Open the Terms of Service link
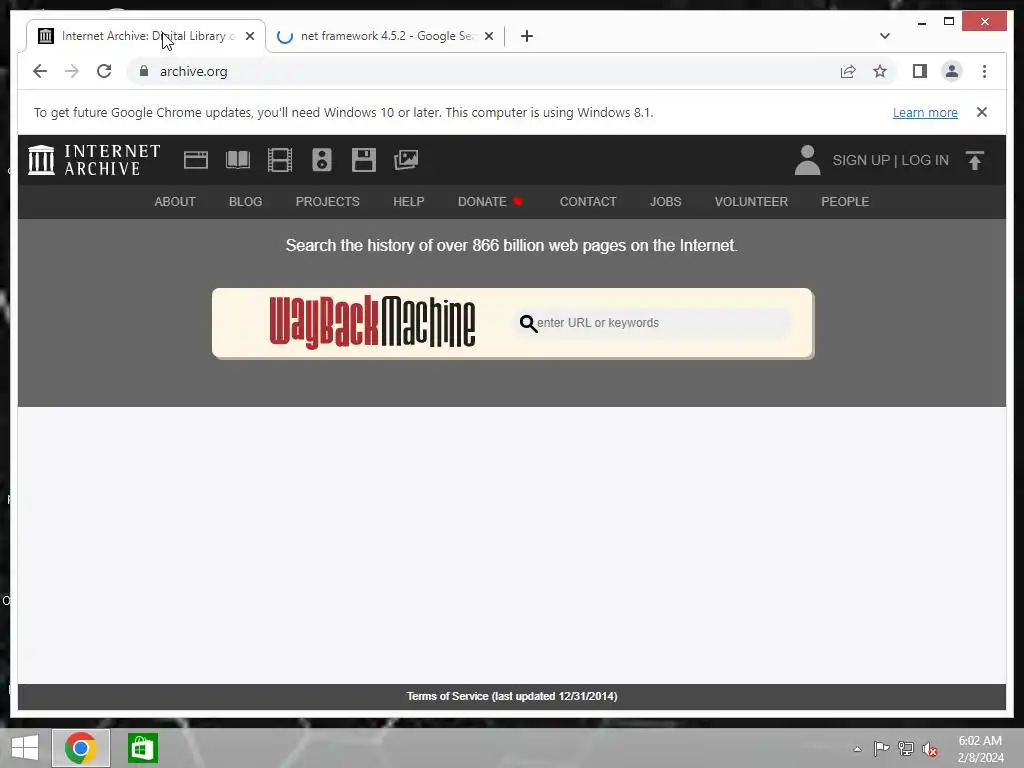Screen dimensions: 1024x768 (x=511, y=696)
